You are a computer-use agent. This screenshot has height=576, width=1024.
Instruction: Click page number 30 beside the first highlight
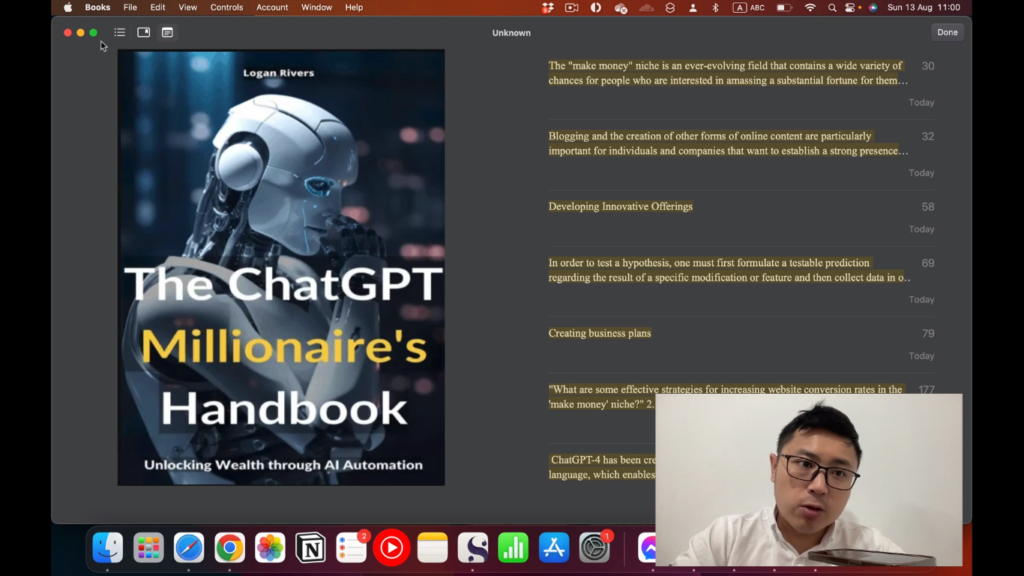(x=927, y=66)
